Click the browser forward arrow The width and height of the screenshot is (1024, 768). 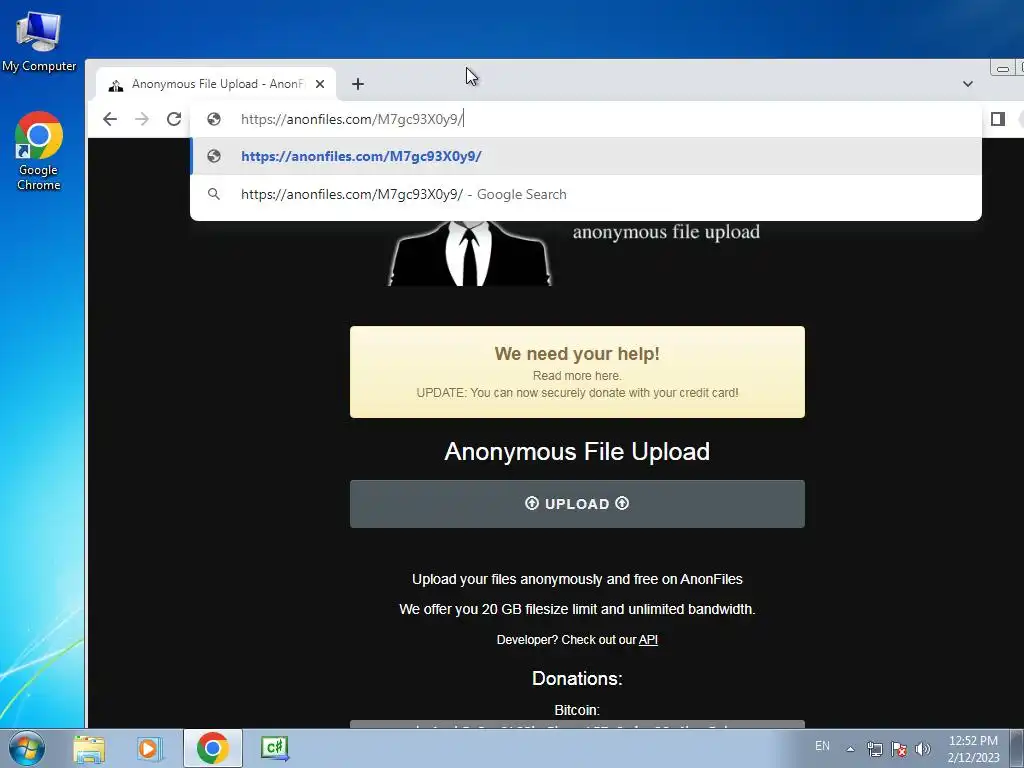[x=142, y=119]
